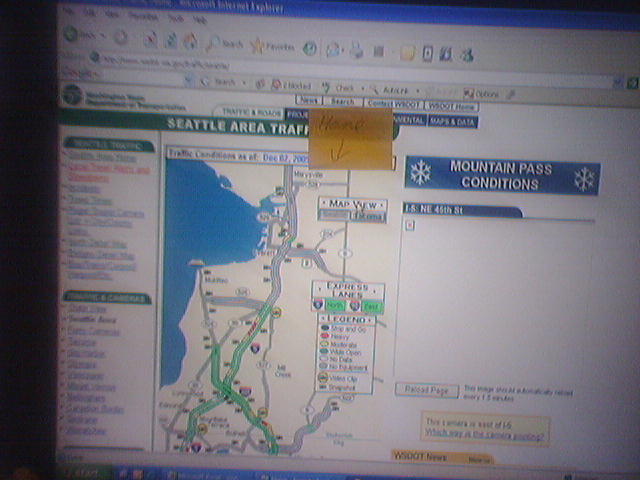Viewport: 640px width, 480px height.
Task: Click the WSDOT logo in page header
Action: click(x=73, y=95)
